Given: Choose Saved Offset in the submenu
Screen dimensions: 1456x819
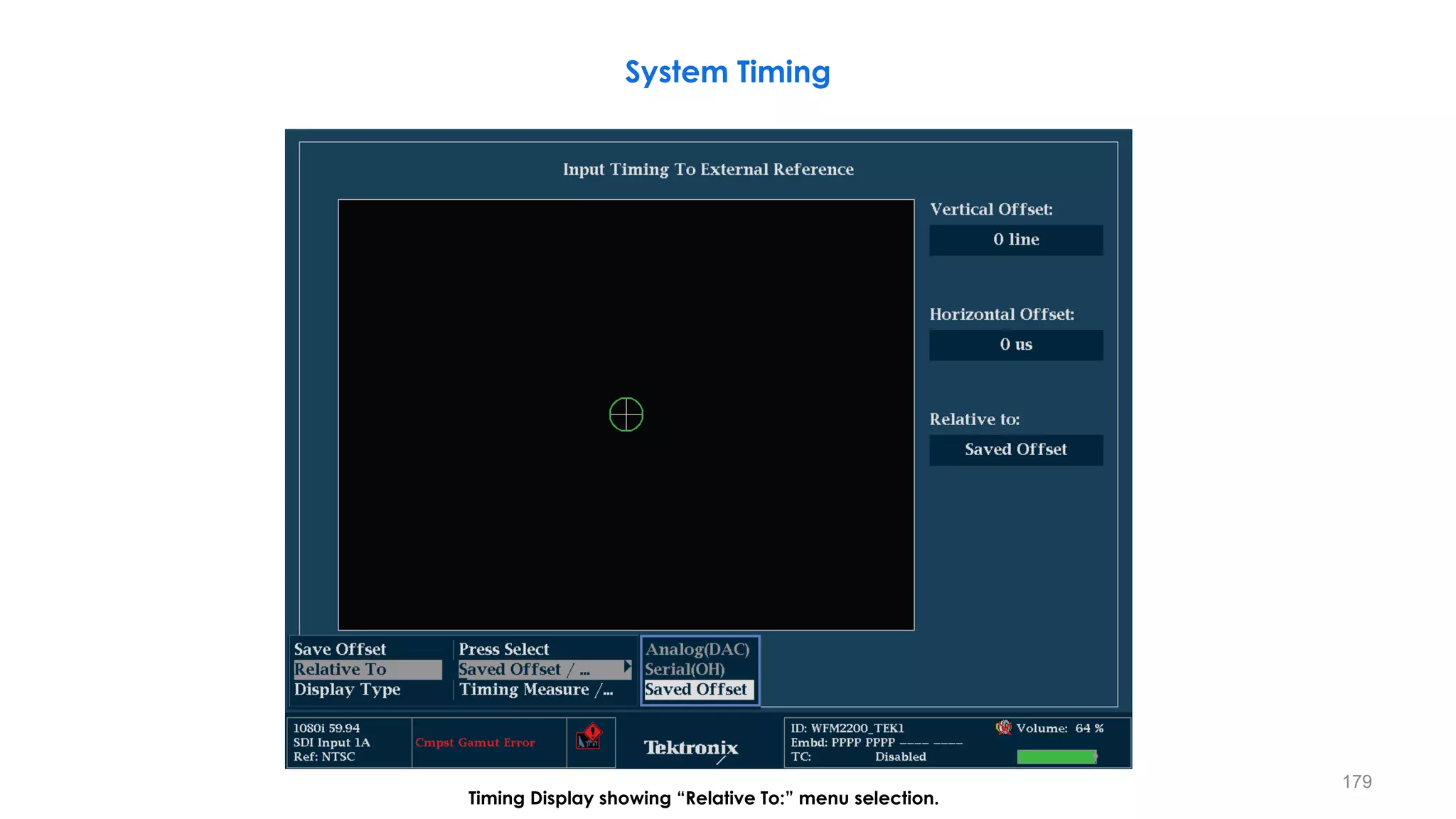Looking at the screenshot, I should (x=699, y=690).
